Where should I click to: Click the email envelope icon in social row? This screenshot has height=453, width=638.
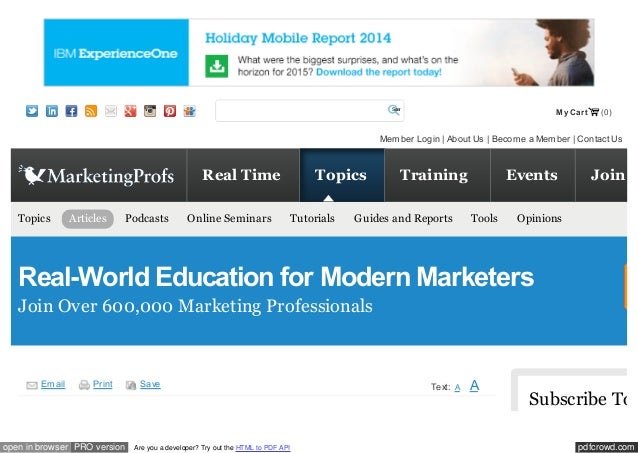click(x=111, y=111)
